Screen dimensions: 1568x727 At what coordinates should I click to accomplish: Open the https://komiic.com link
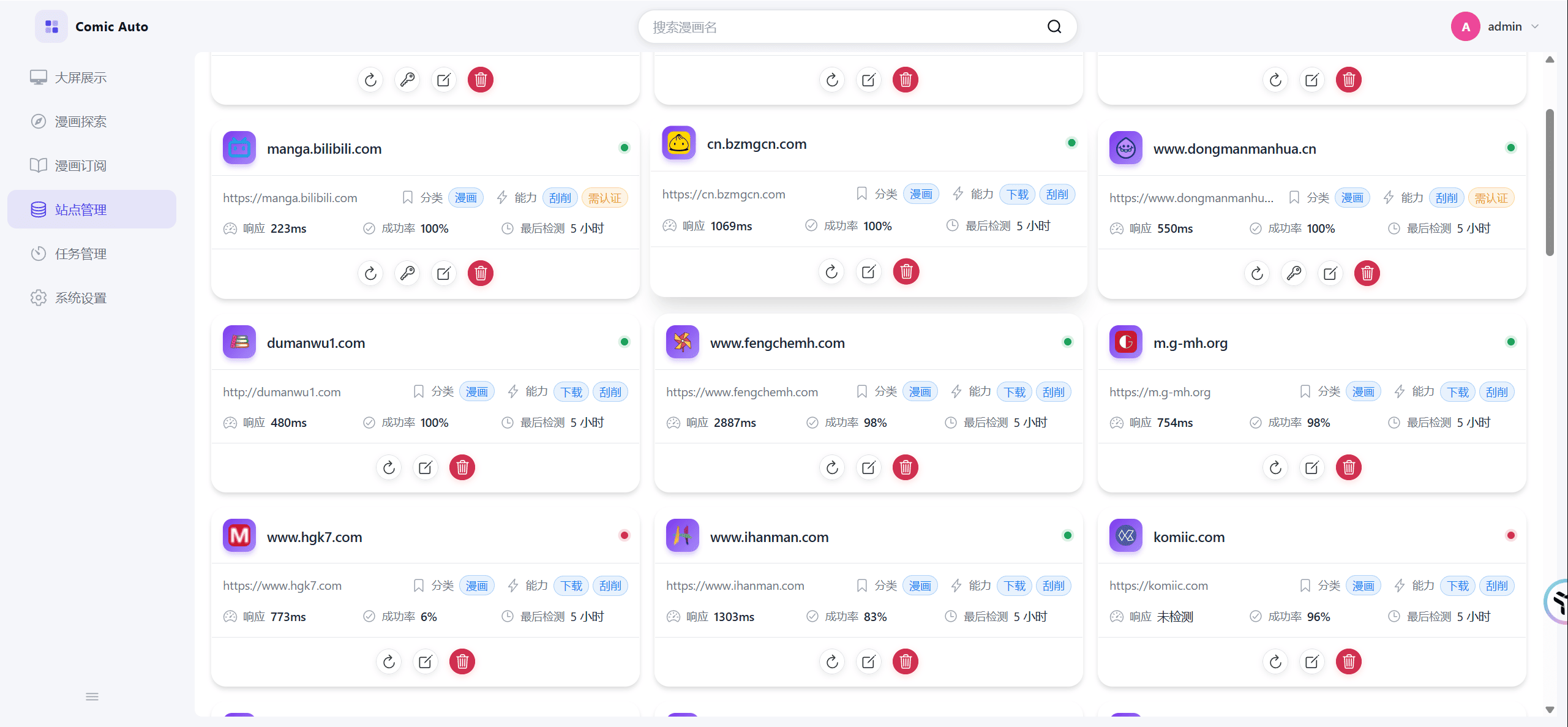pyautogui.click(x=1158, y=586)
